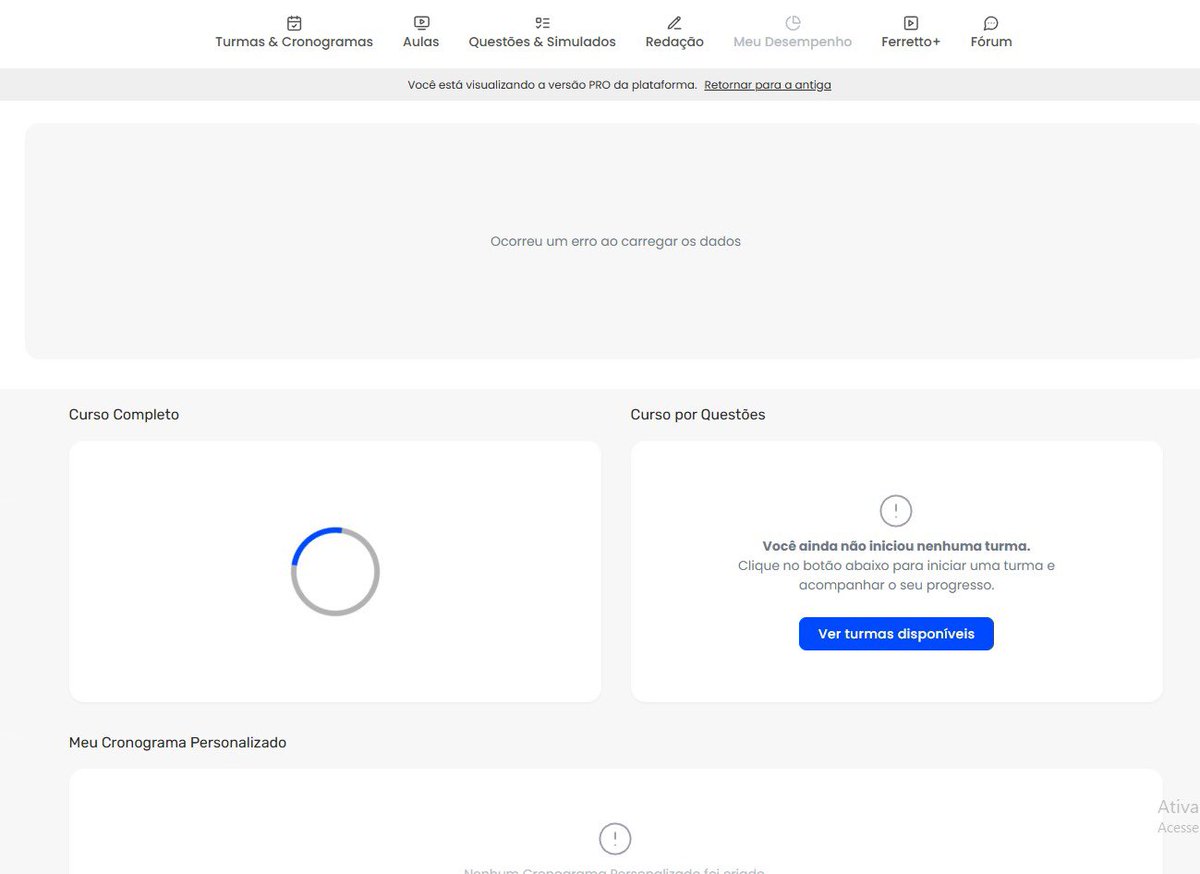
Task: Click 'Você ainda não iniciou nenhuma turma.' text
Action: (x=896, y=546)
